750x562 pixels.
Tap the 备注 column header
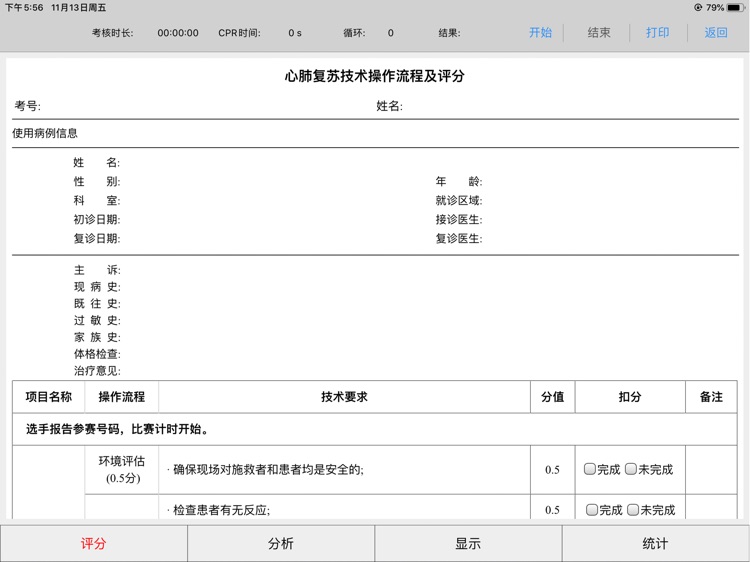pos(711,397)
